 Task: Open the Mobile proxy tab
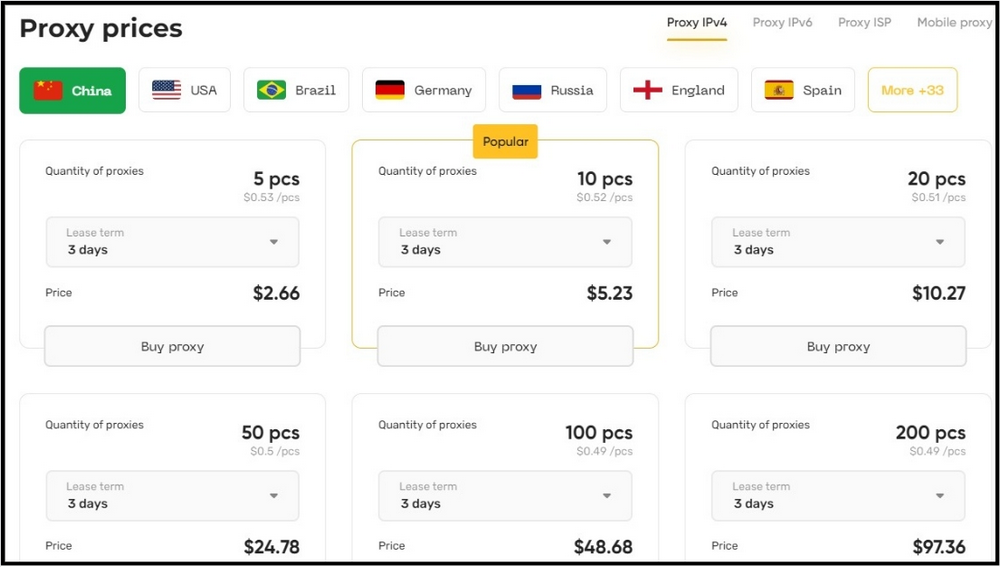[955, 23]
